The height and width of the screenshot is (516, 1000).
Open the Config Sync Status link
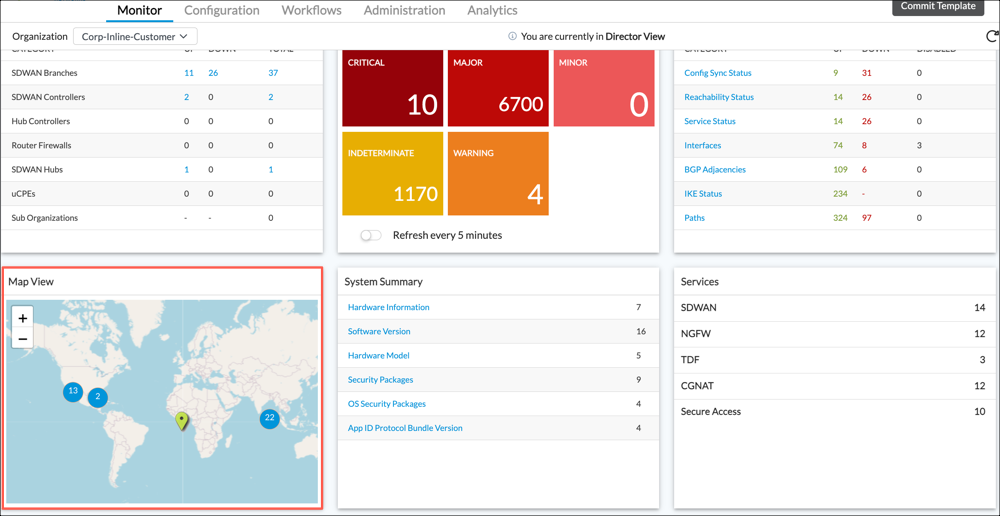[717, 73]
